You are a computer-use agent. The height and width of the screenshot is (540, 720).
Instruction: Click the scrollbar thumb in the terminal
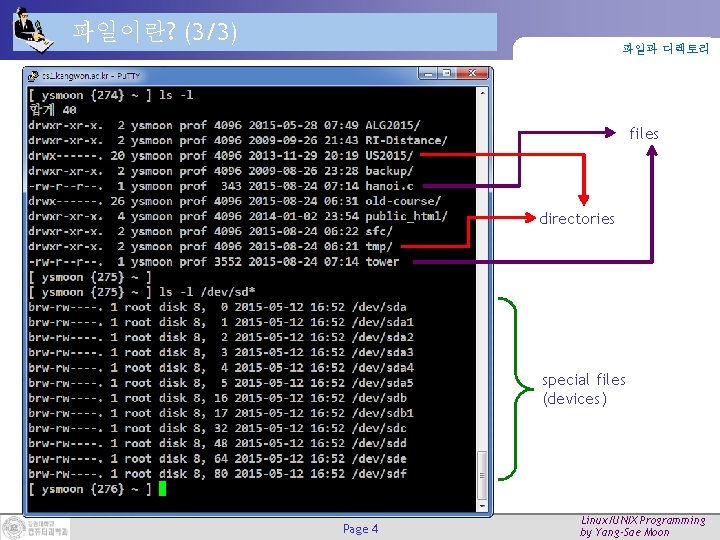pyautogui.click(x=482, y=475)
